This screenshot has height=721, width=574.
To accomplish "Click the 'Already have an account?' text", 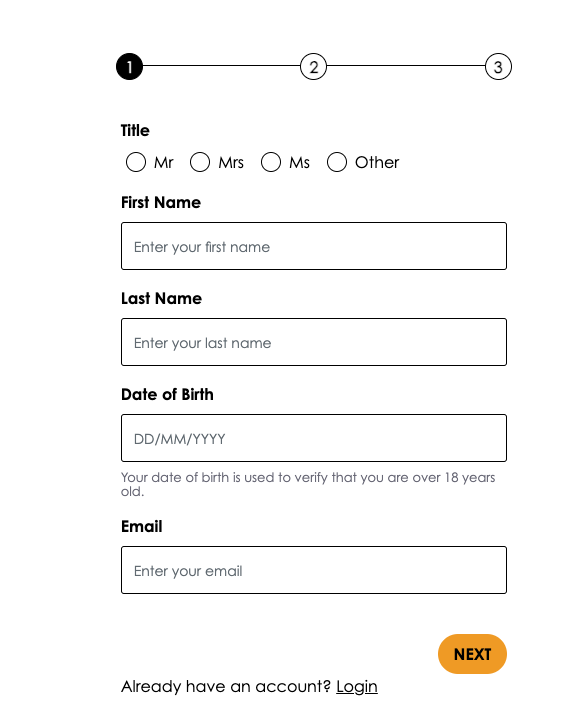I will click(226, 687).
